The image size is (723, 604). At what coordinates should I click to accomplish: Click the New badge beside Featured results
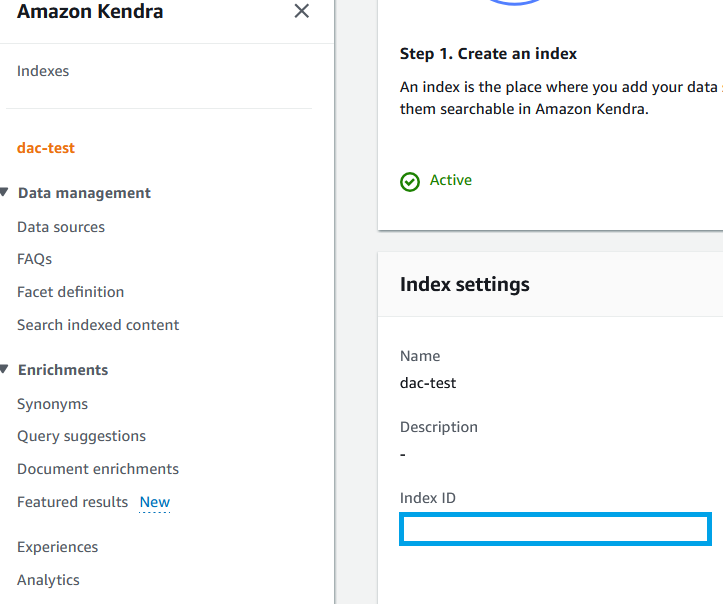tap(155, 502)
